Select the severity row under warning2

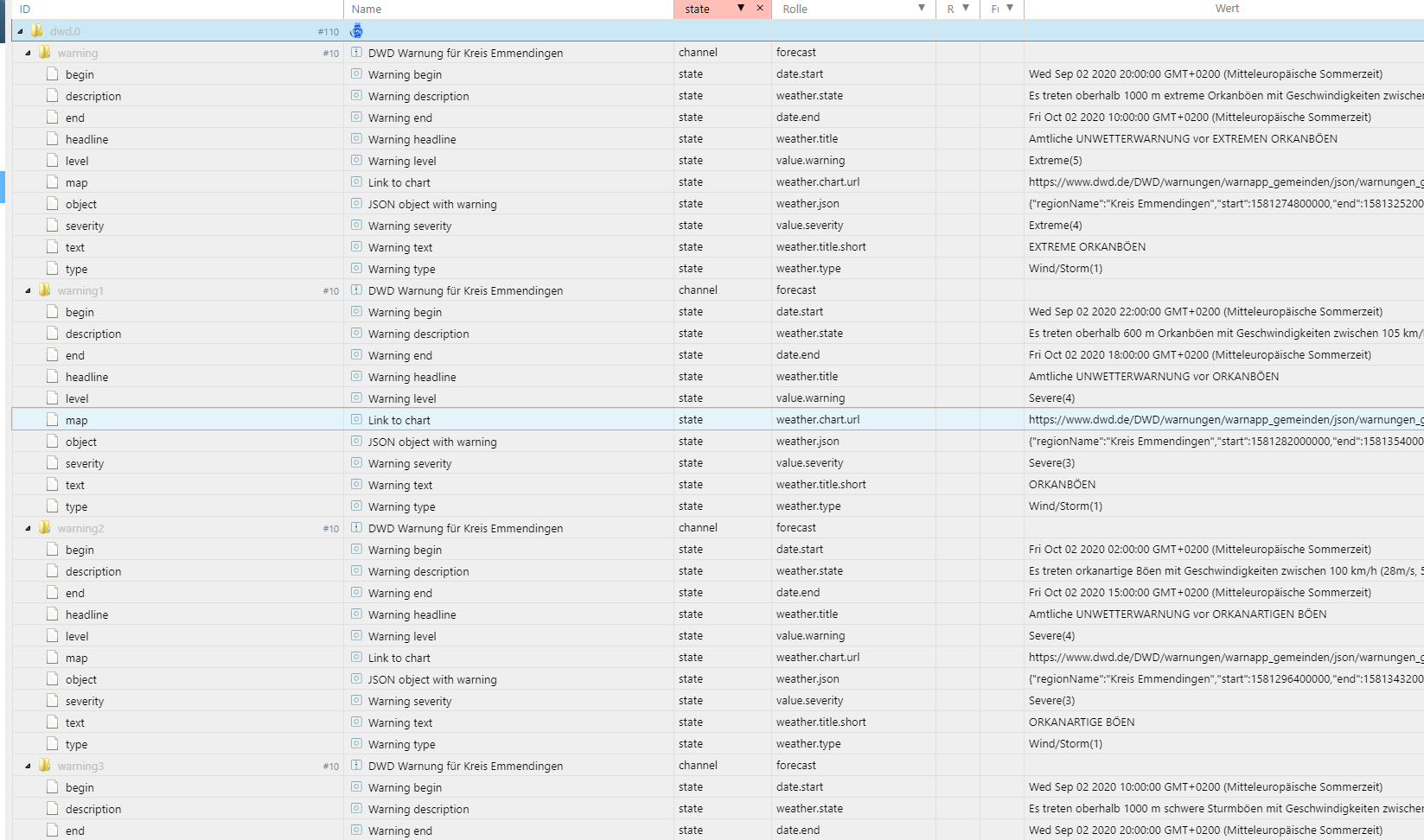(x=718, y=701)
